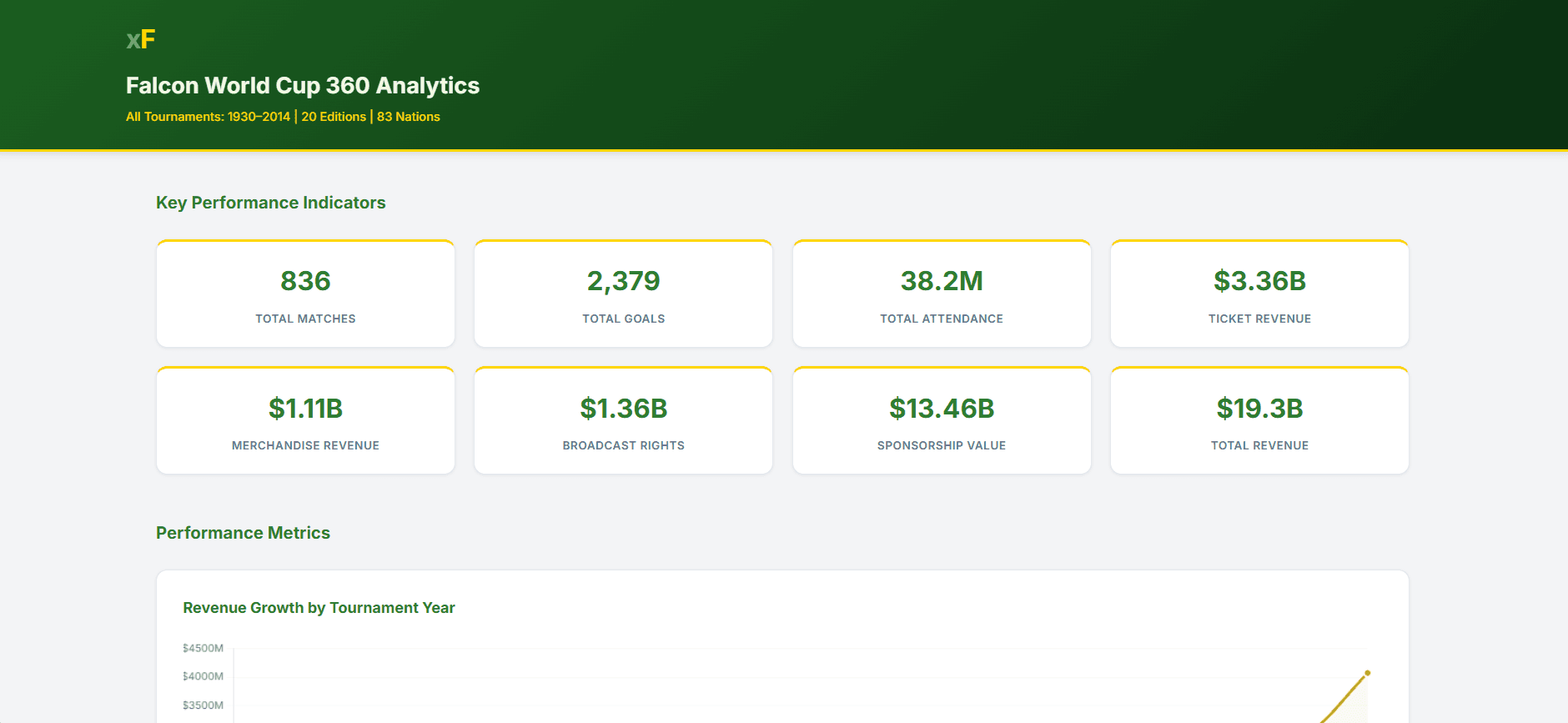This screenshot has height=723, width=1568.
Task: Click the BROADCAST RIGHTS label
Action: coord(623,445)
